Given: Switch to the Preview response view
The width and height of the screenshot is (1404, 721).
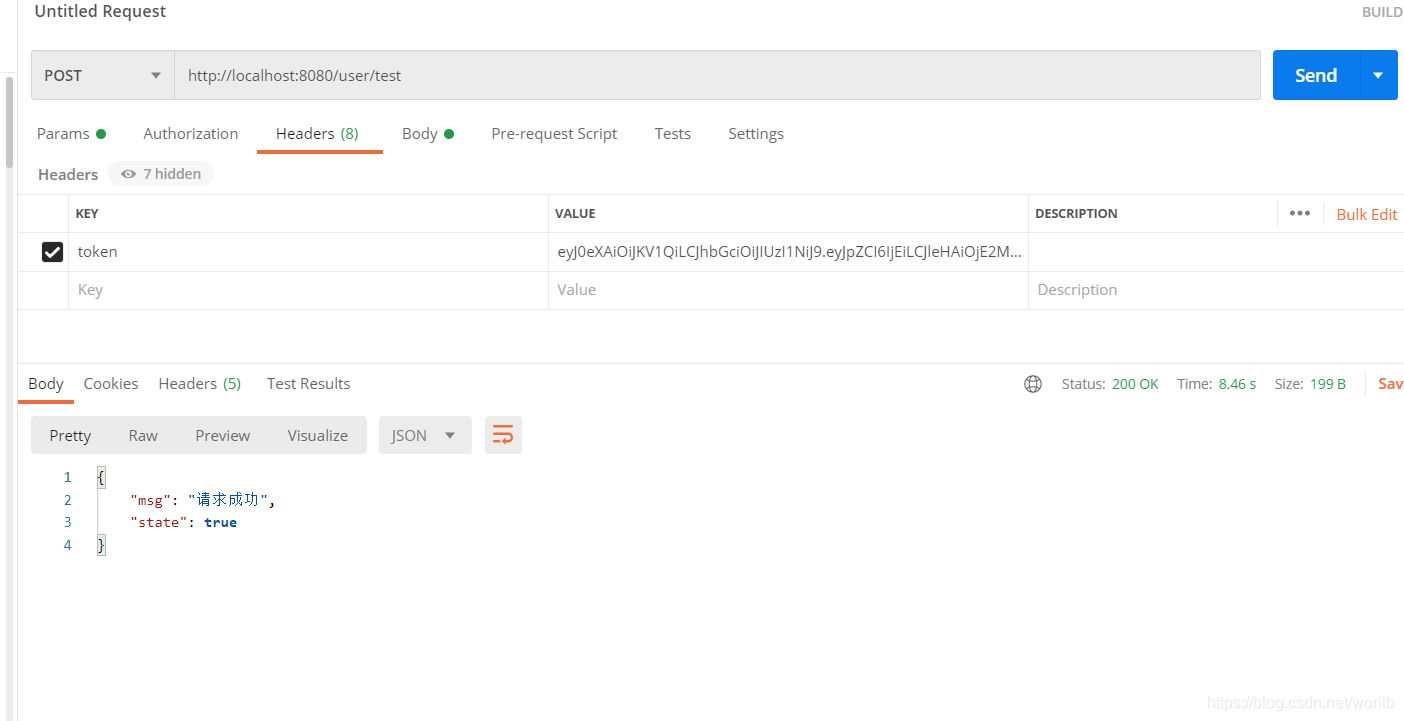Looking at the screenshot, I should [223, 435].
